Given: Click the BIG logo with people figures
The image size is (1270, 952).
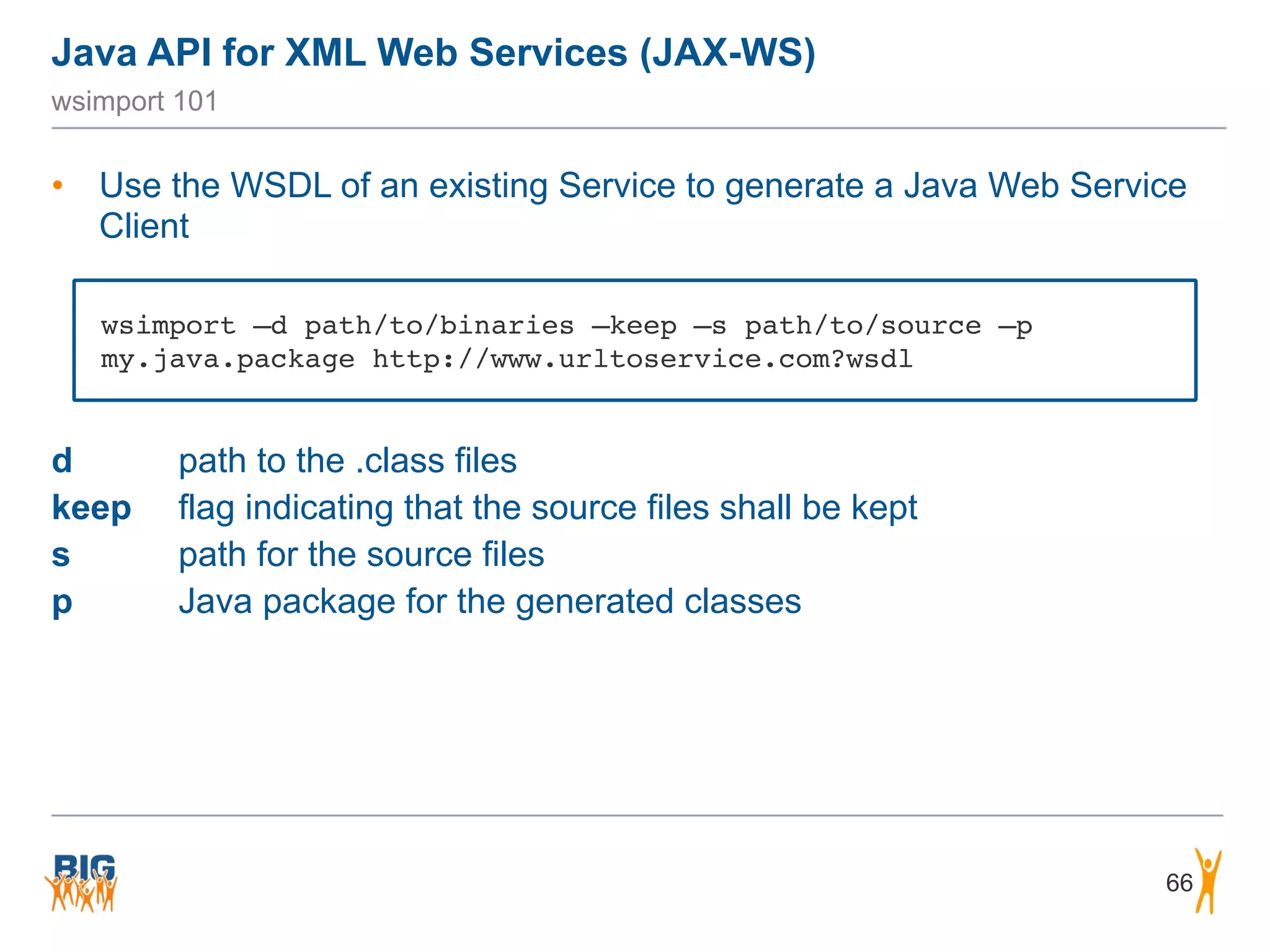Looking at the screenshot, I should coord(81,883).
